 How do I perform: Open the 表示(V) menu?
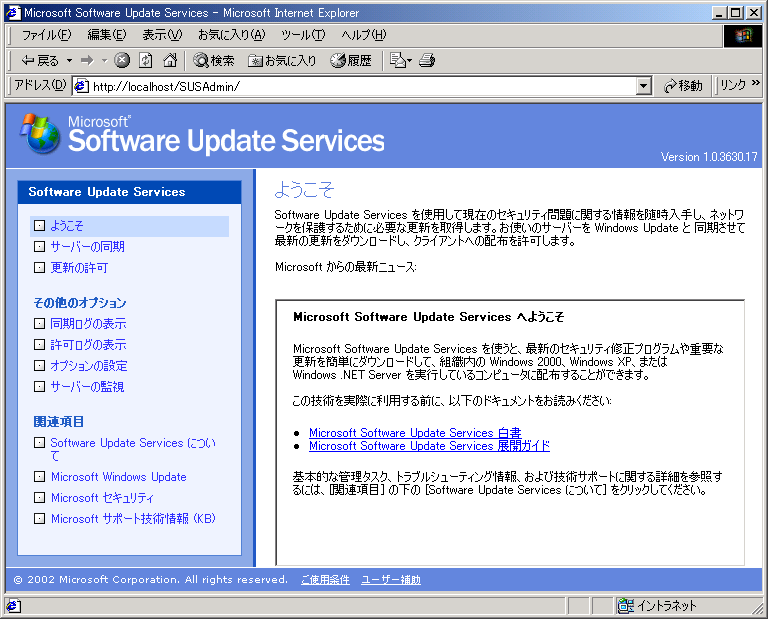(162, 35)
